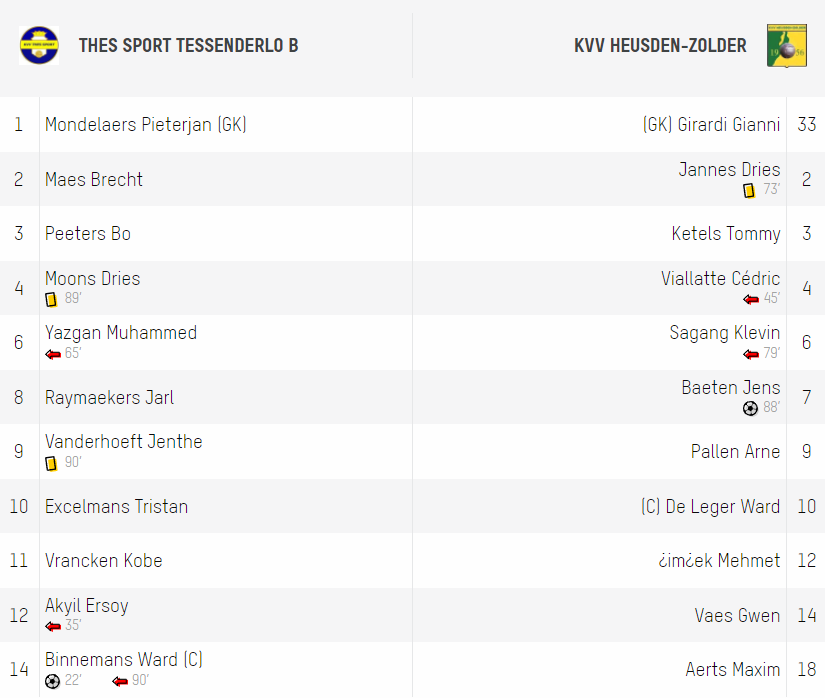This screenshot has width=825, height=698.
Task: Click the Thes Sport Tessenderlo club crest
Action: [39, 45]
